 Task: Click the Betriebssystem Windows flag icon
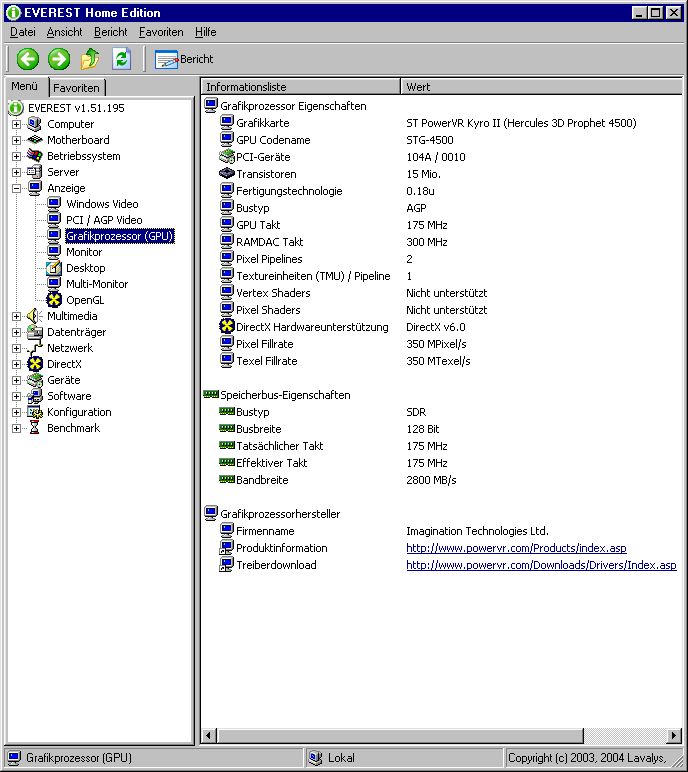click(34, 156)
